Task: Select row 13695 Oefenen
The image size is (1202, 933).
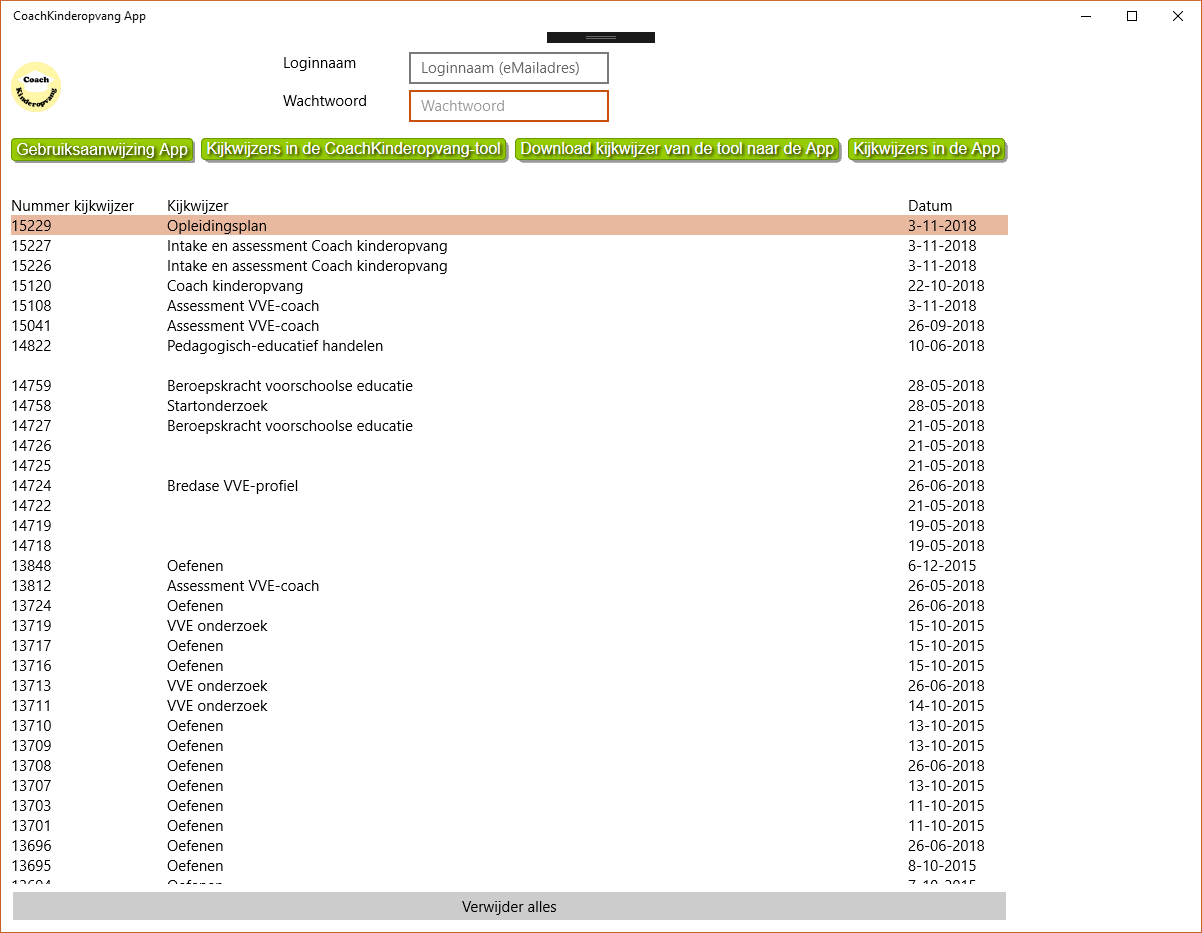Action: (509, 866)
